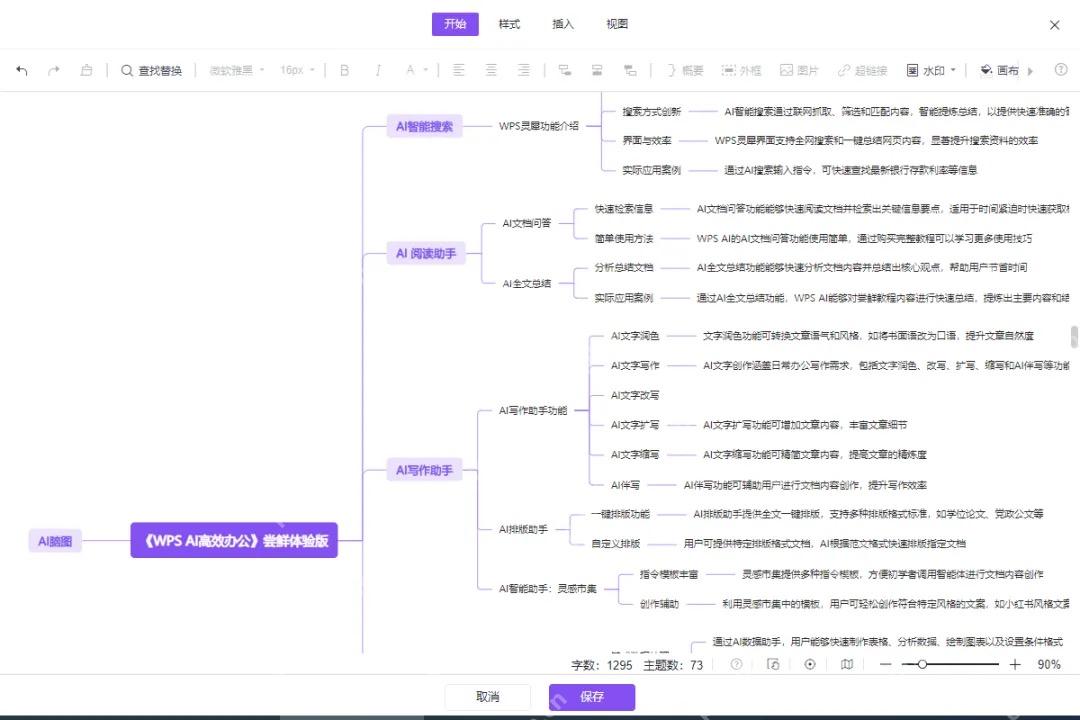Image resolution: width=1080 pixels, height=720 pixels.
Task: Select the AI文字扩写 node
Action: [635, 425]
